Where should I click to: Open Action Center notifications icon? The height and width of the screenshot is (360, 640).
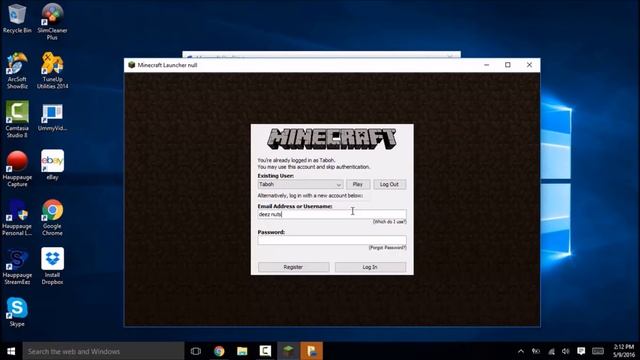pyautogui.click(x=581, y=351)
